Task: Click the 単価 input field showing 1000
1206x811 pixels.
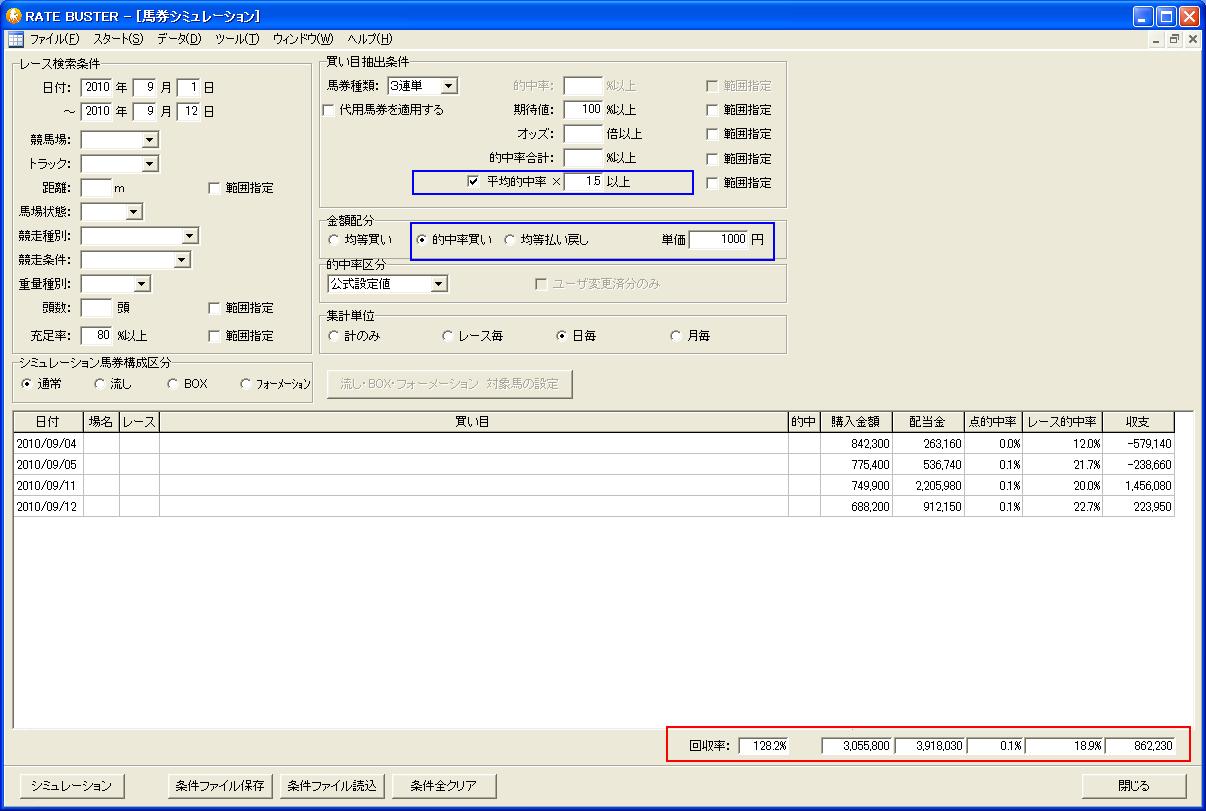Action: (719, 240)
